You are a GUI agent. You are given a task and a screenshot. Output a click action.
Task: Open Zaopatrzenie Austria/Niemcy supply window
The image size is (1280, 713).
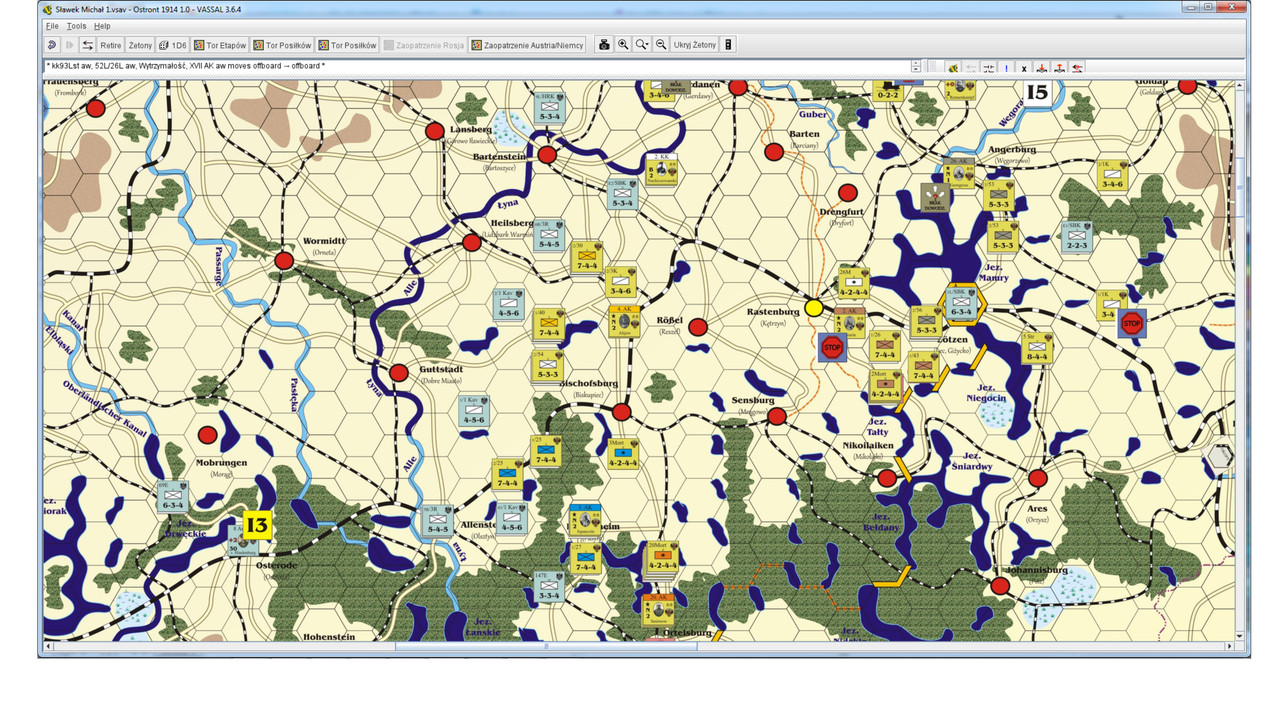[x=527, y=45]
